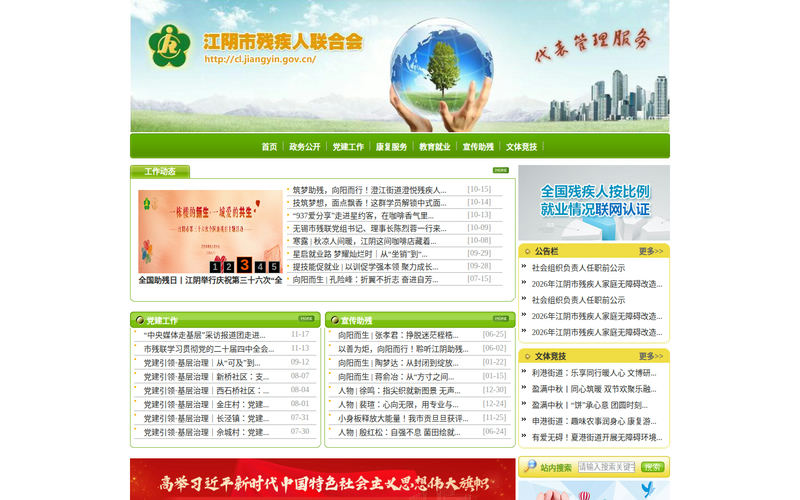
Task: Open 有爱无碍！夏港街道开展无障碍环境 article
Action: pyautogui.click(x=597, y=437)
